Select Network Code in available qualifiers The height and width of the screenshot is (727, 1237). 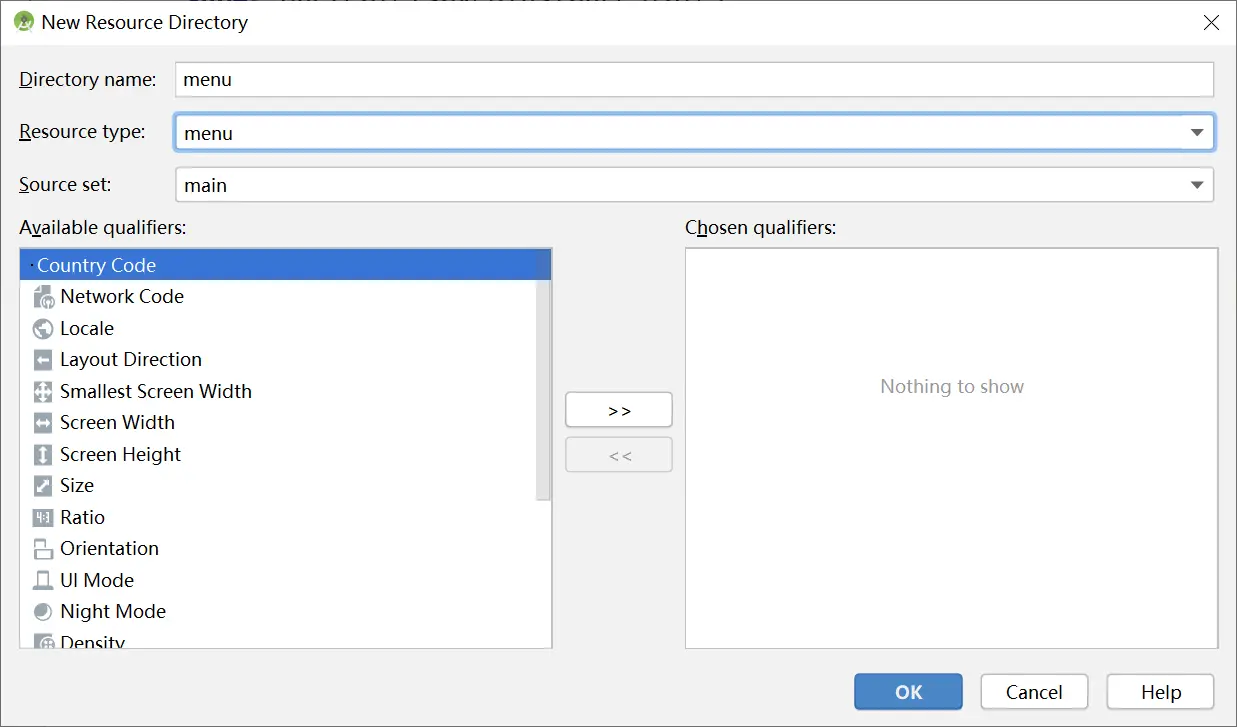[x=278, y=297]
